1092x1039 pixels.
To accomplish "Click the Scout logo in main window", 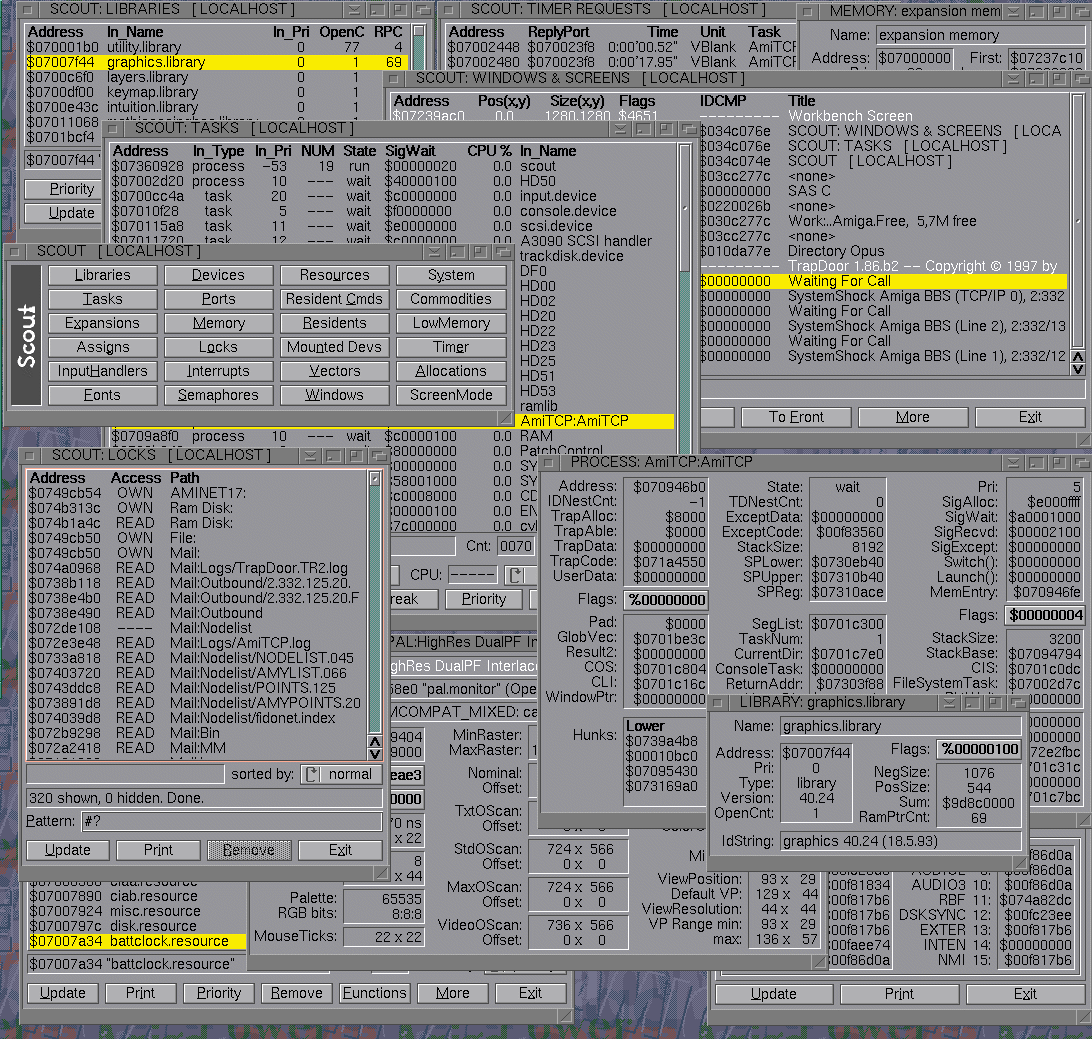I will pyautogui.click(x=26, y=336).
